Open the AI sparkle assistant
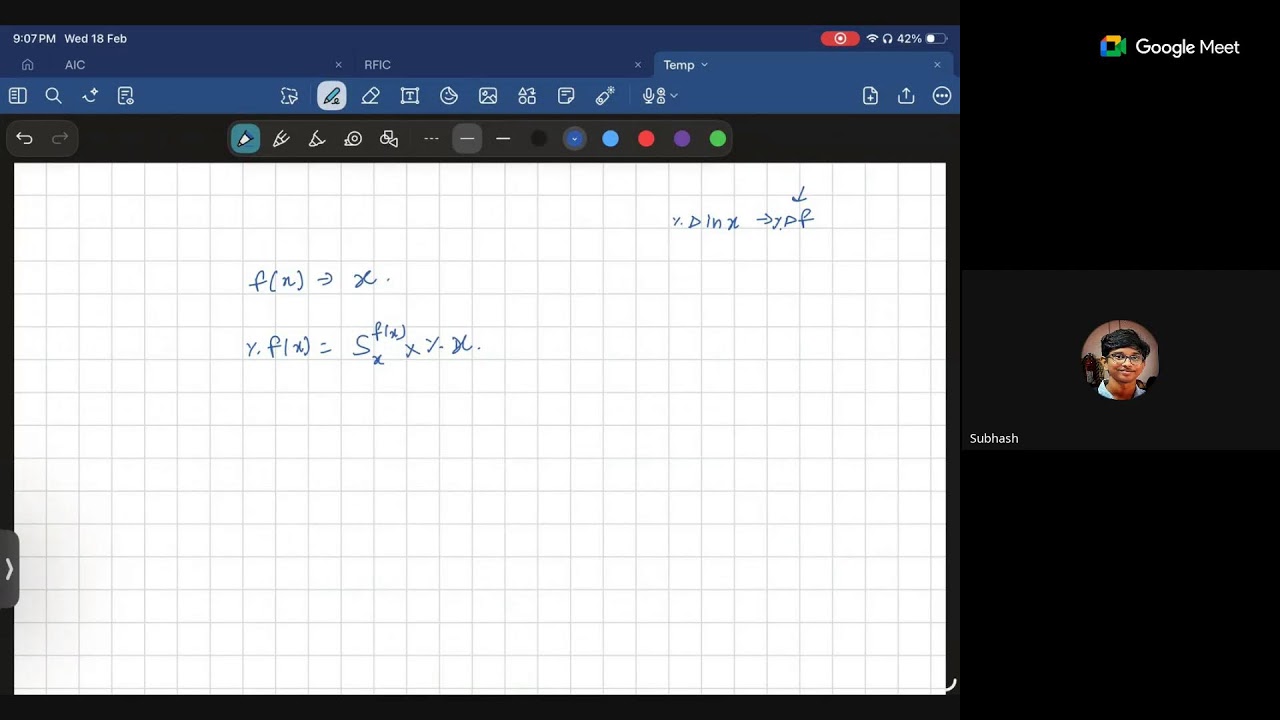This screenshot has width=1280, height=720. click(x=90, y=96)
